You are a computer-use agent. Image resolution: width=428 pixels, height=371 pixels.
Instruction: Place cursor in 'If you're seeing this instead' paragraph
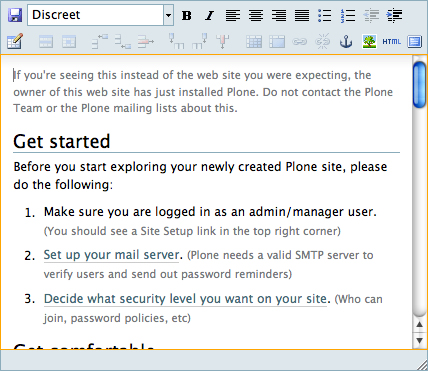click(x=203, y=92)
